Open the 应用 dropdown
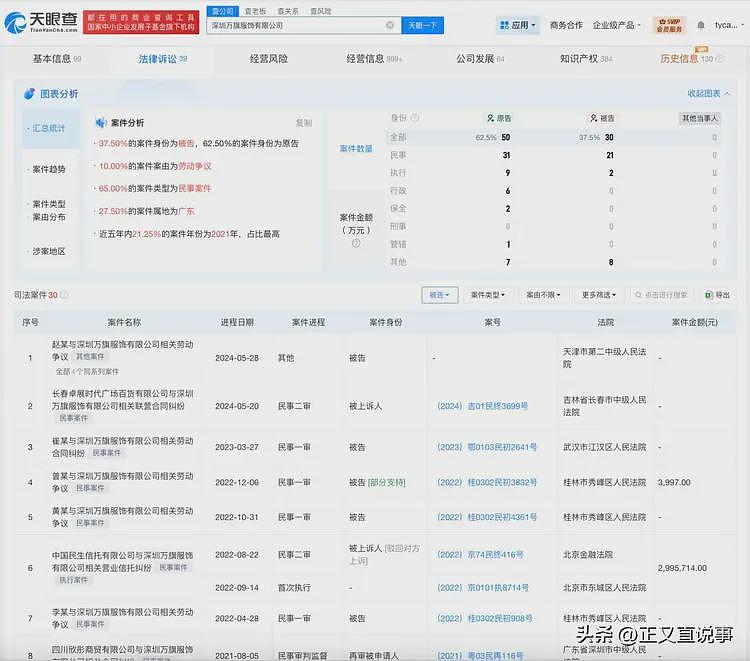The image size is (750, 661). 518,25
